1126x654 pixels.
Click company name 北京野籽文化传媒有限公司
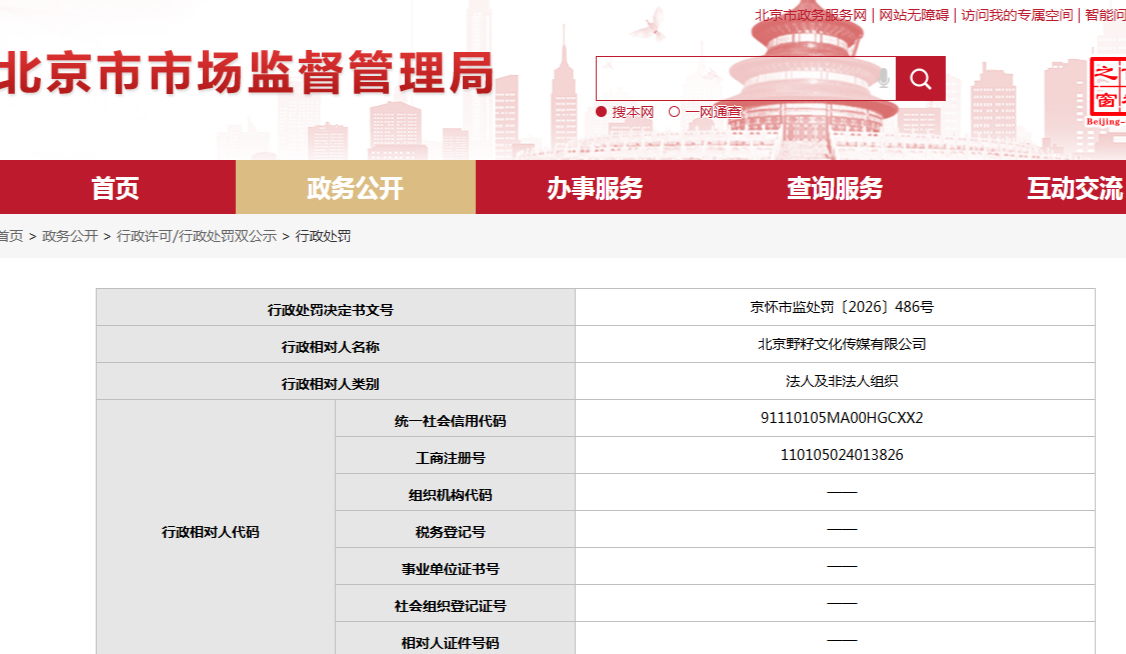tap(842, 345)
